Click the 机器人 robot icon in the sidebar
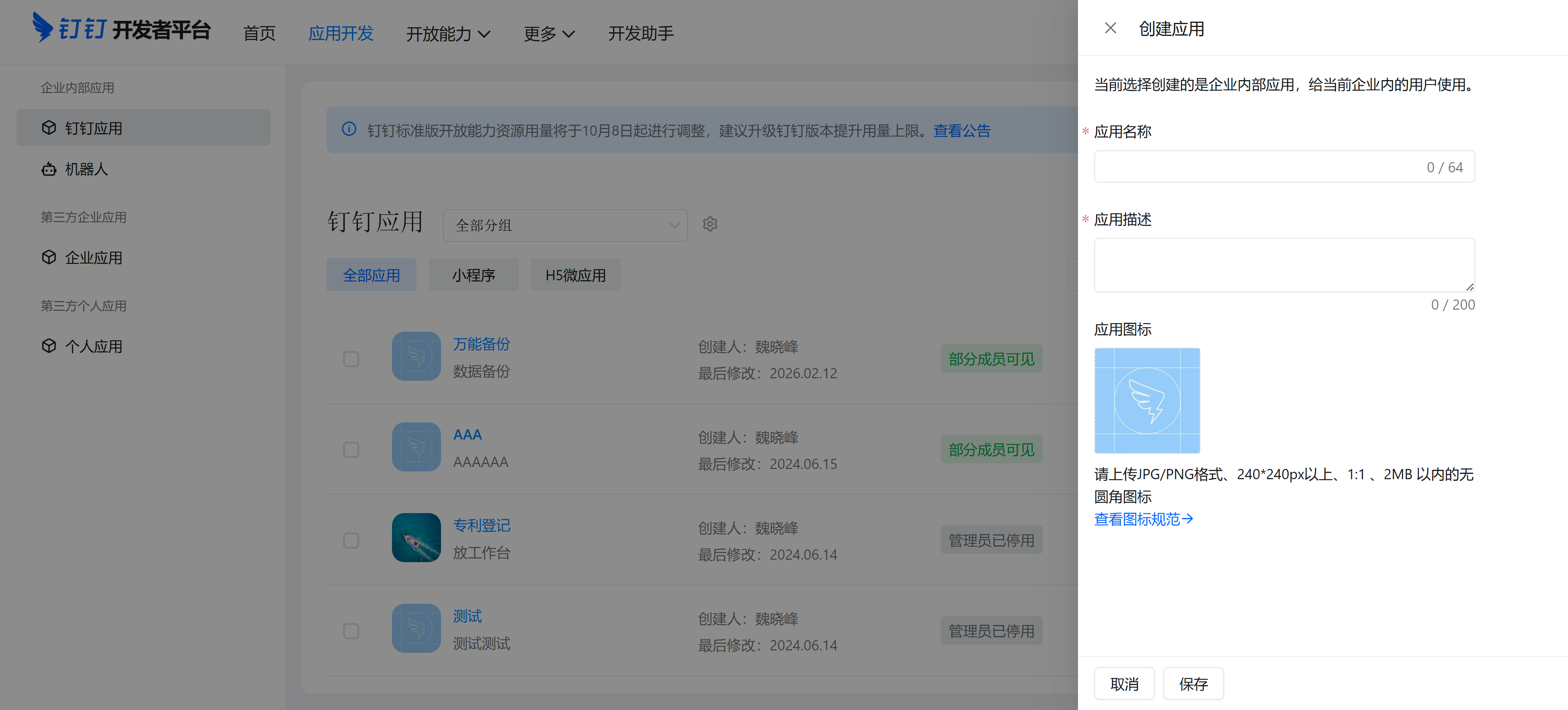Screen dimensions: 1568x710 click(x=49, y=169)
